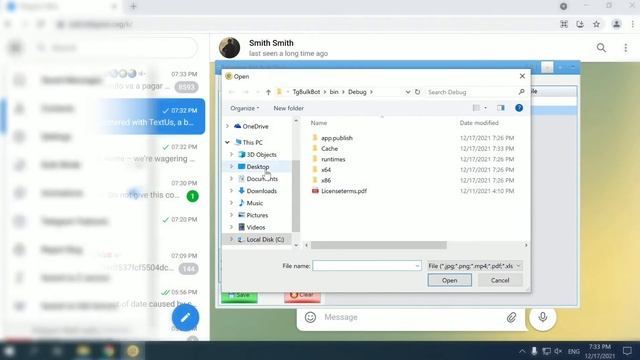
Task: Select Pictures in the navigation tree
Action: coord(257,215)
